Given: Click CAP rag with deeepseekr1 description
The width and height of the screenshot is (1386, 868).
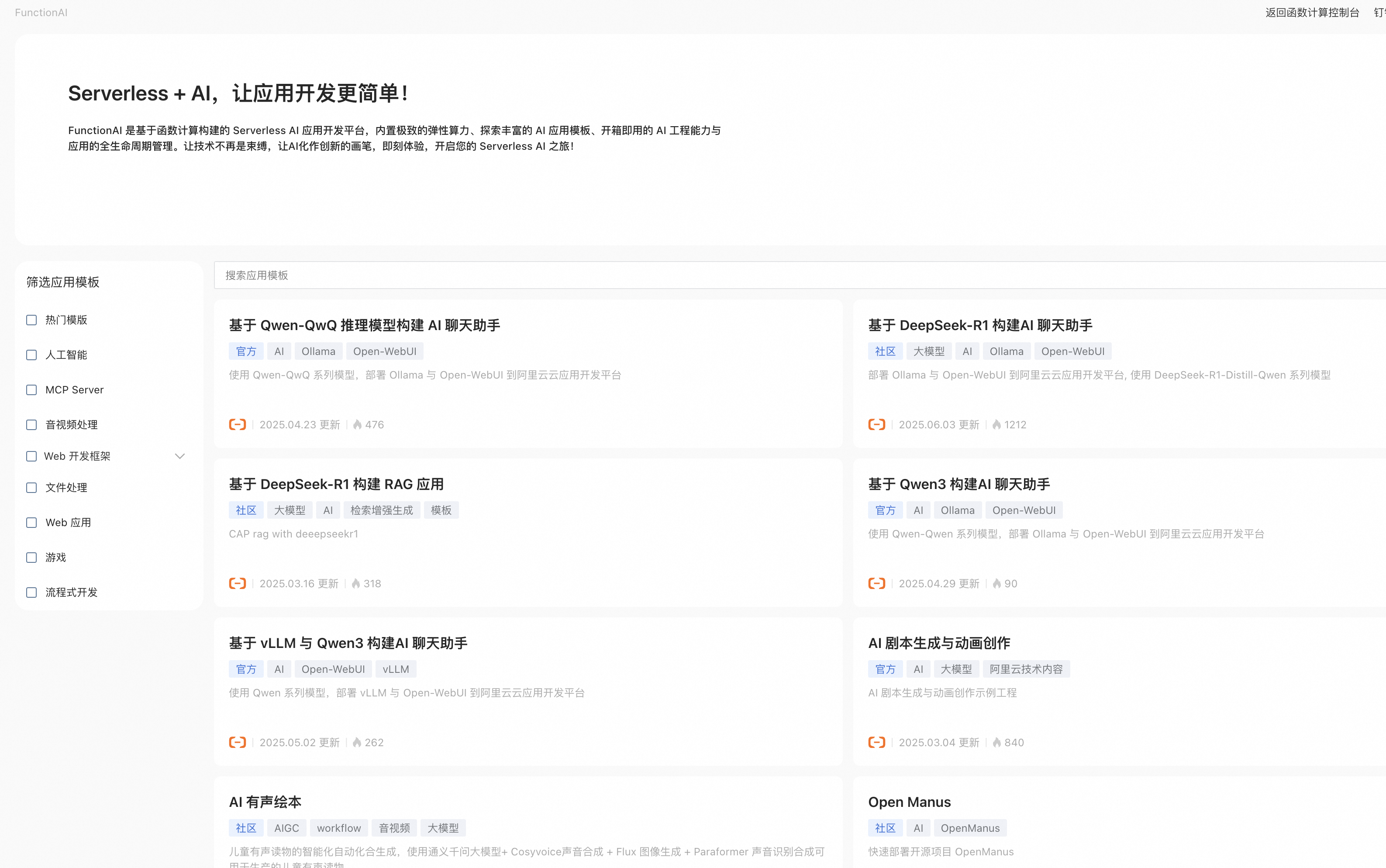Looking at the screenshot, I should (x=293, y=534).
